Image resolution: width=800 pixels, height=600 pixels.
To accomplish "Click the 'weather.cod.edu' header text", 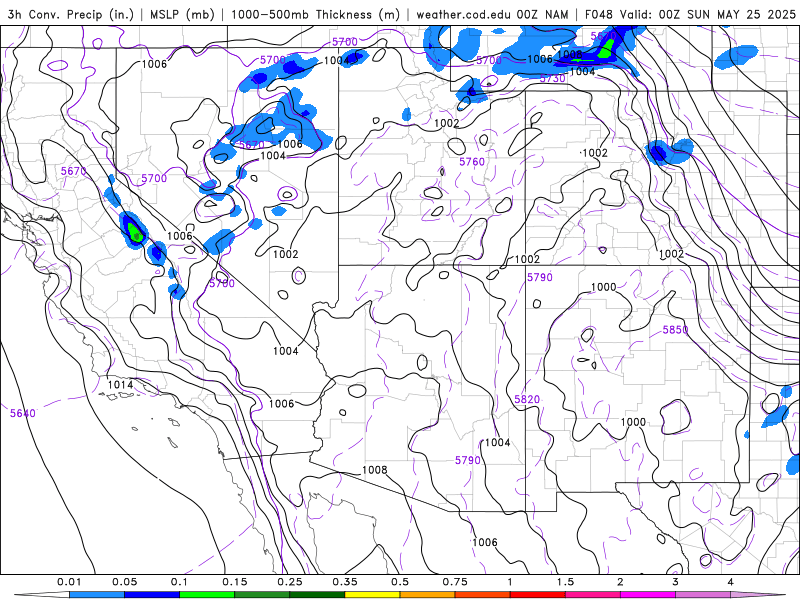I will 464,14.
